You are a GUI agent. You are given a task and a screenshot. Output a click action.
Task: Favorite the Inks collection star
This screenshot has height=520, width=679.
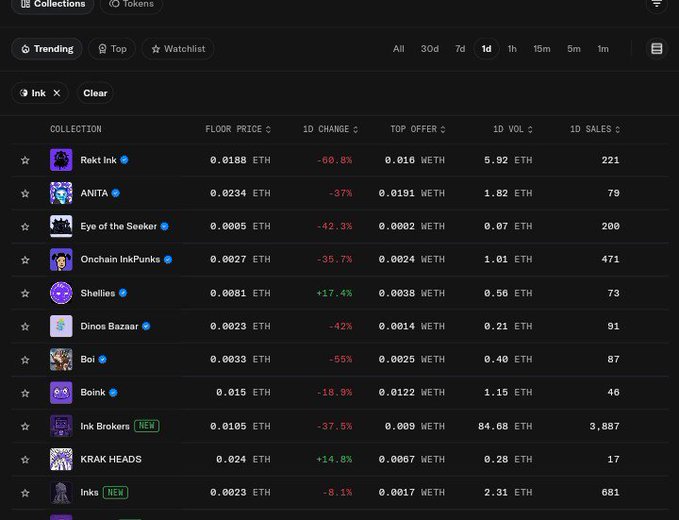pyautogui.click(x=25, y=493)
